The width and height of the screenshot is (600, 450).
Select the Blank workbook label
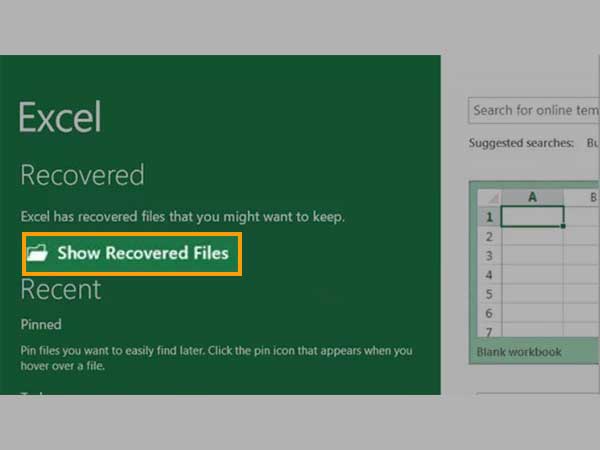tap(519, 352)
